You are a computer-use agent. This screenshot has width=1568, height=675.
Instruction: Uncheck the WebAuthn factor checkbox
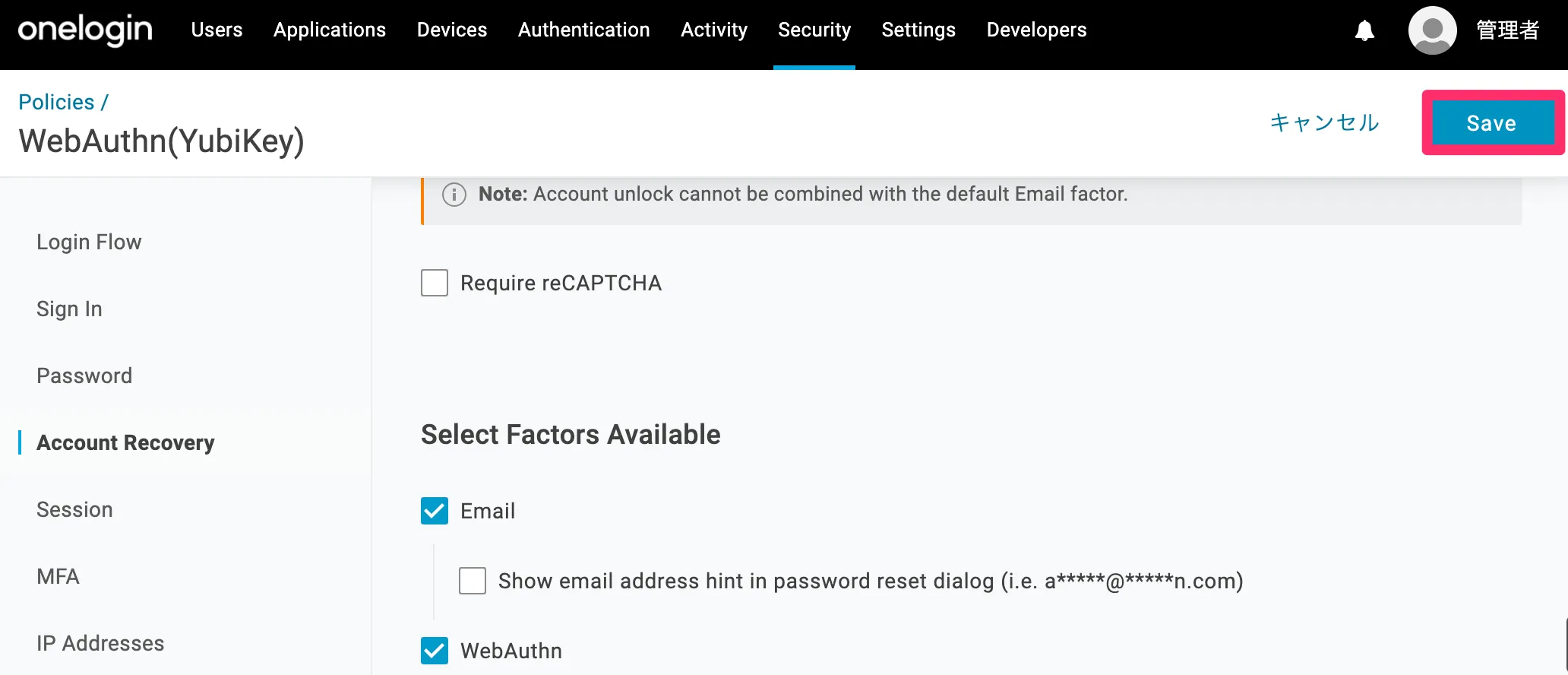[x=435, y=651]
